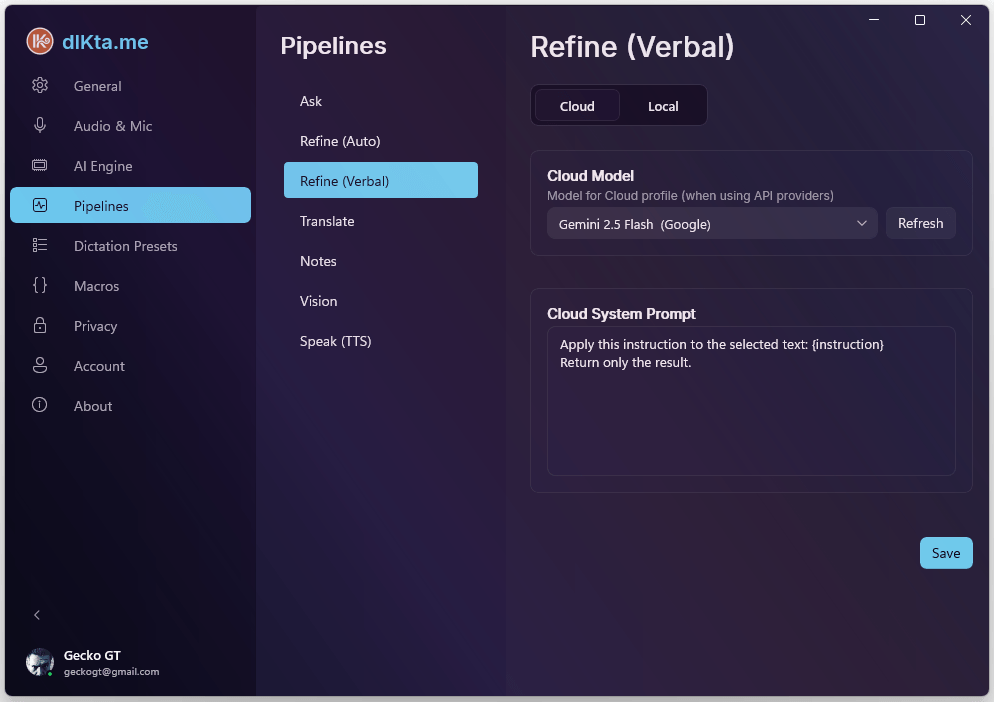Open the Speak (TTS) pipeline

pos(335,341)
